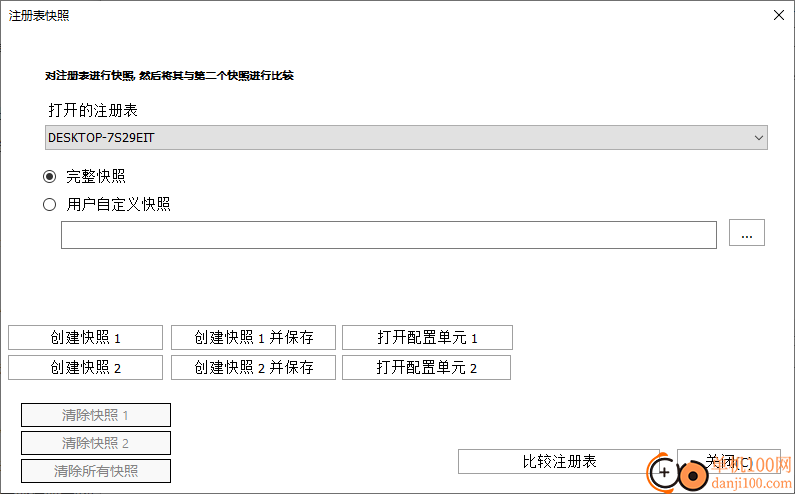Click the 比较注册表 button
This screenshot has height=494, width=795.
pyautogui.click(x=559, y=462)
